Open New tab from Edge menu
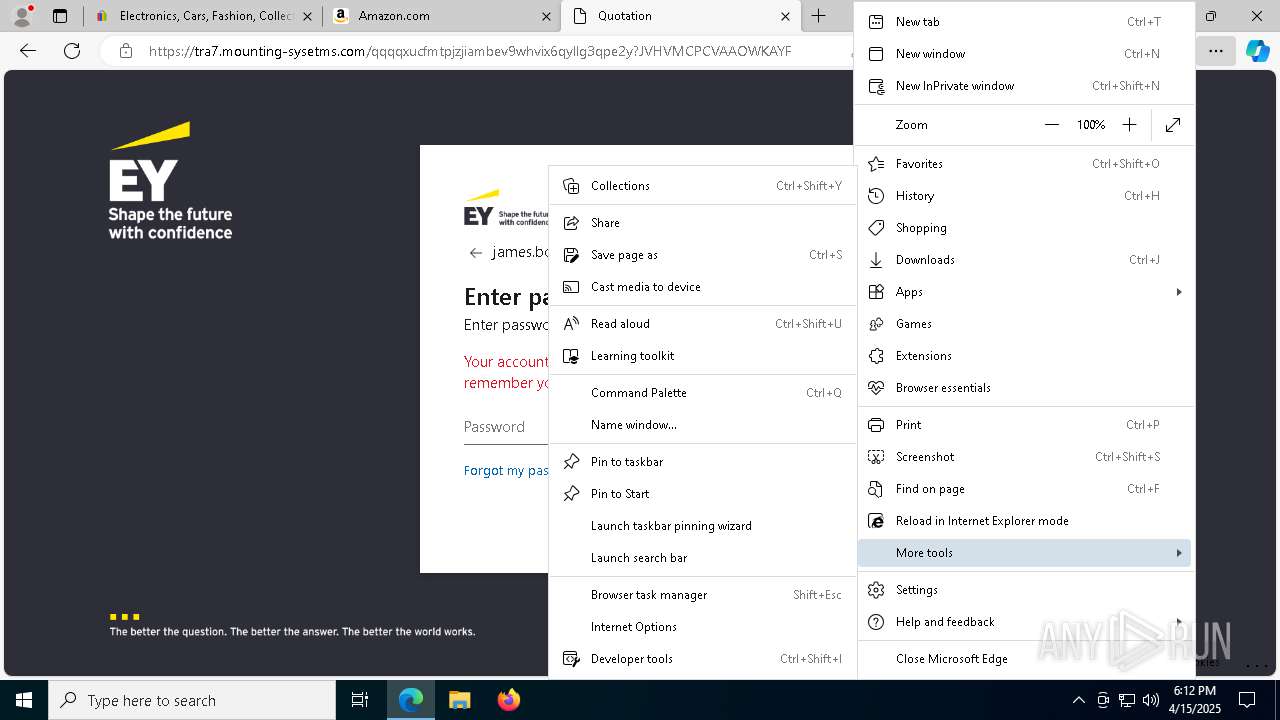The width and height of the screenshot is (1280, 720). [1024, 21]
